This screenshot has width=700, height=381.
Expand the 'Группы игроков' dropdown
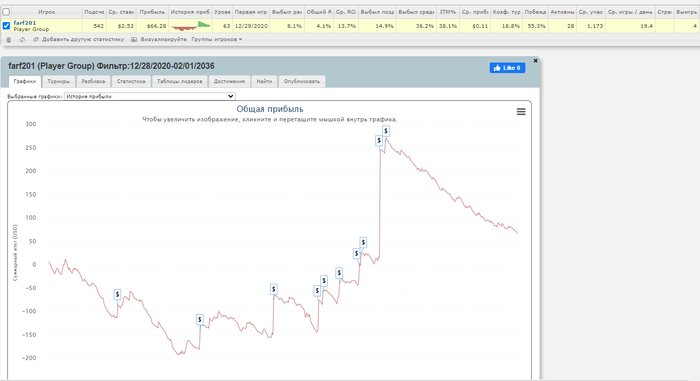click(217, 39)
